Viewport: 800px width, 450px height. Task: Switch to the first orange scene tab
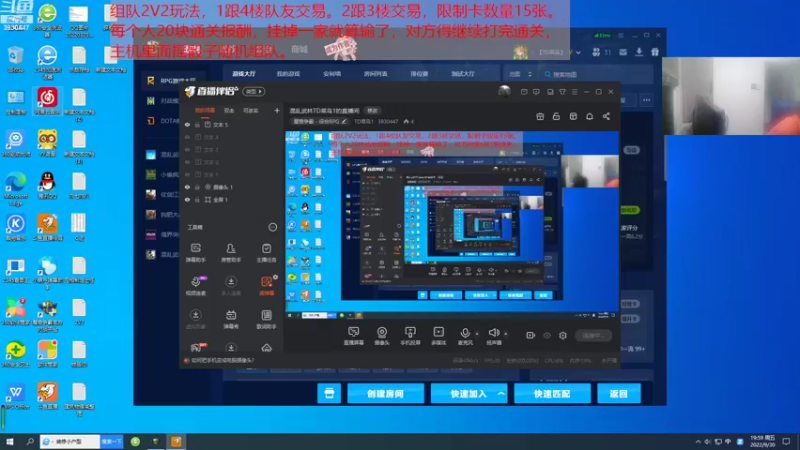[x=205, y=110]
